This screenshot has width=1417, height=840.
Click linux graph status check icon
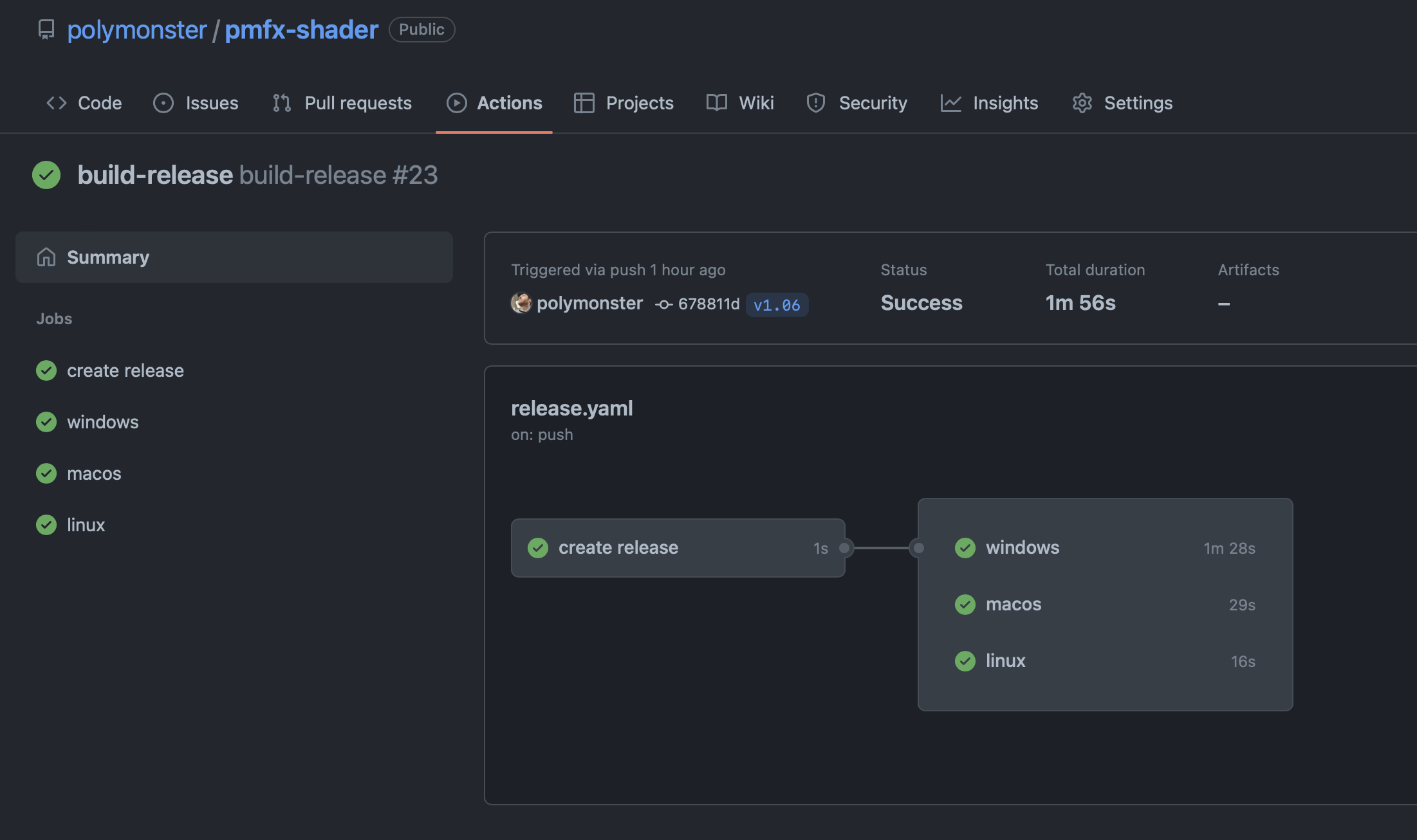[x=965, y=661]
